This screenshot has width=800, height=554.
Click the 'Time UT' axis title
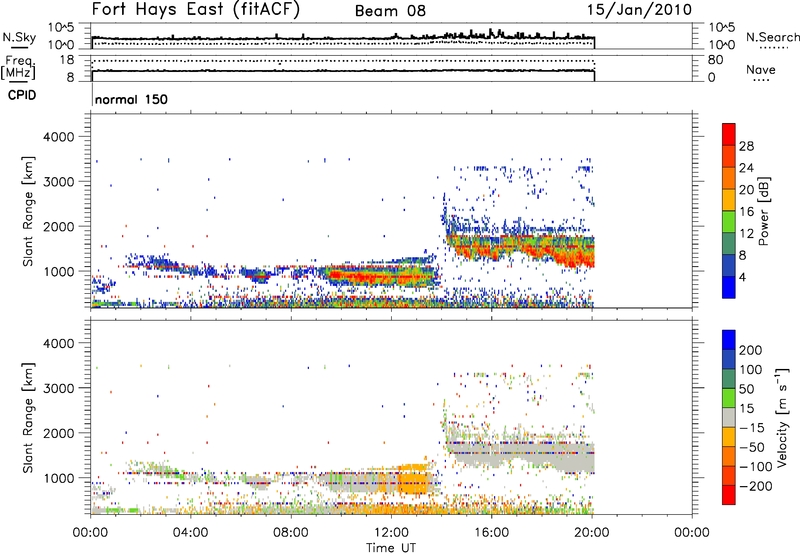(x=391, y=548)
